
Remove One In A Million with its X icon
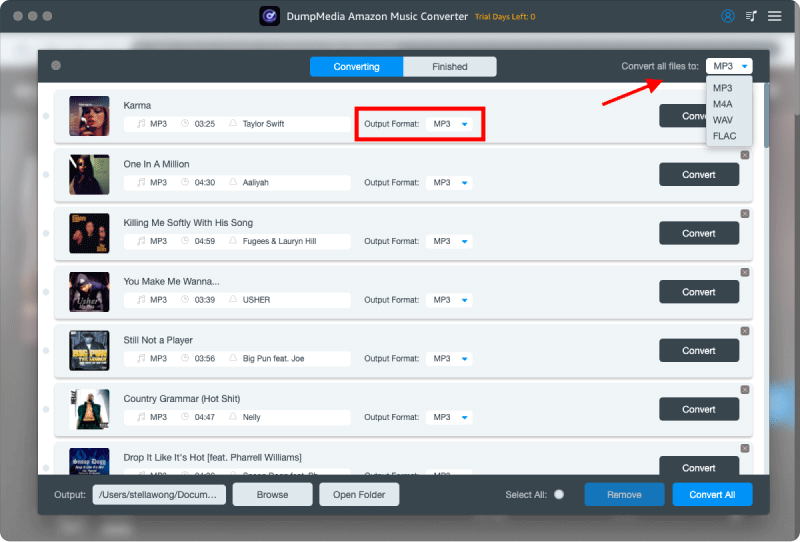point(745,155)
